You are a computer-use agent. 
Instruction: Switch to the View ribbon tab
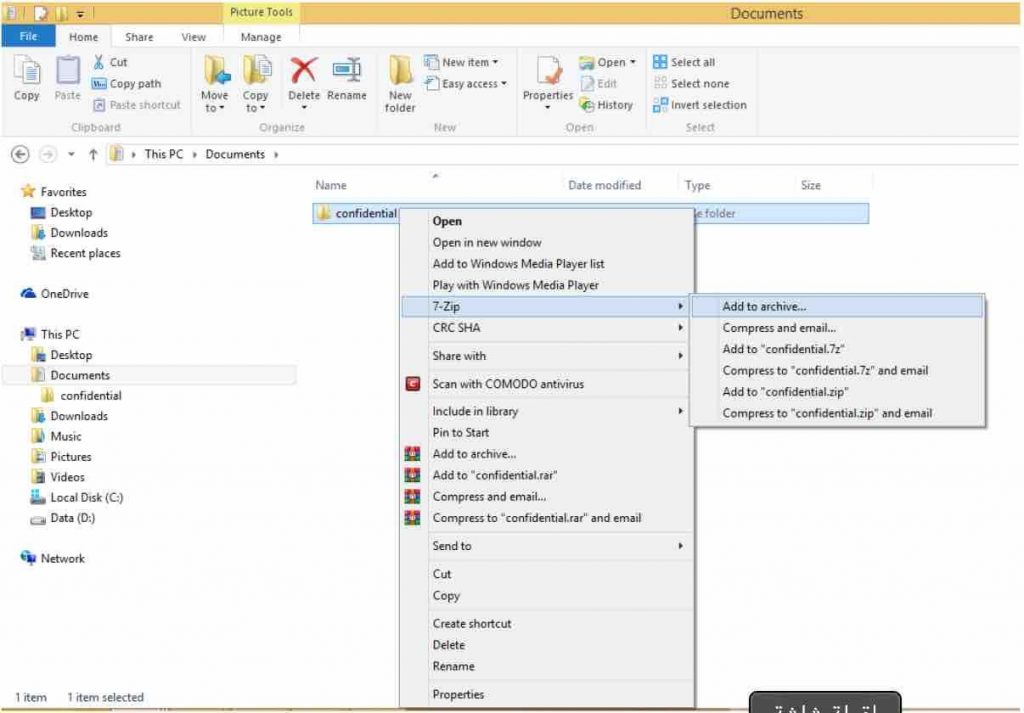click(195, 36)
